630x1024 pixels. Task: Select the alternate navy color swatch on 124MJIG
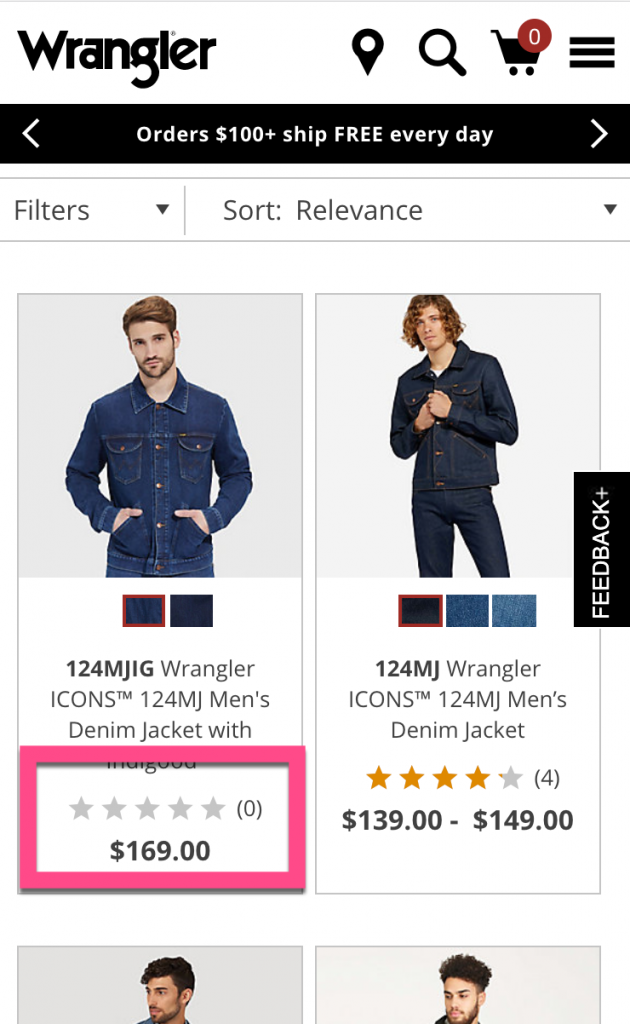coord(191,610)
